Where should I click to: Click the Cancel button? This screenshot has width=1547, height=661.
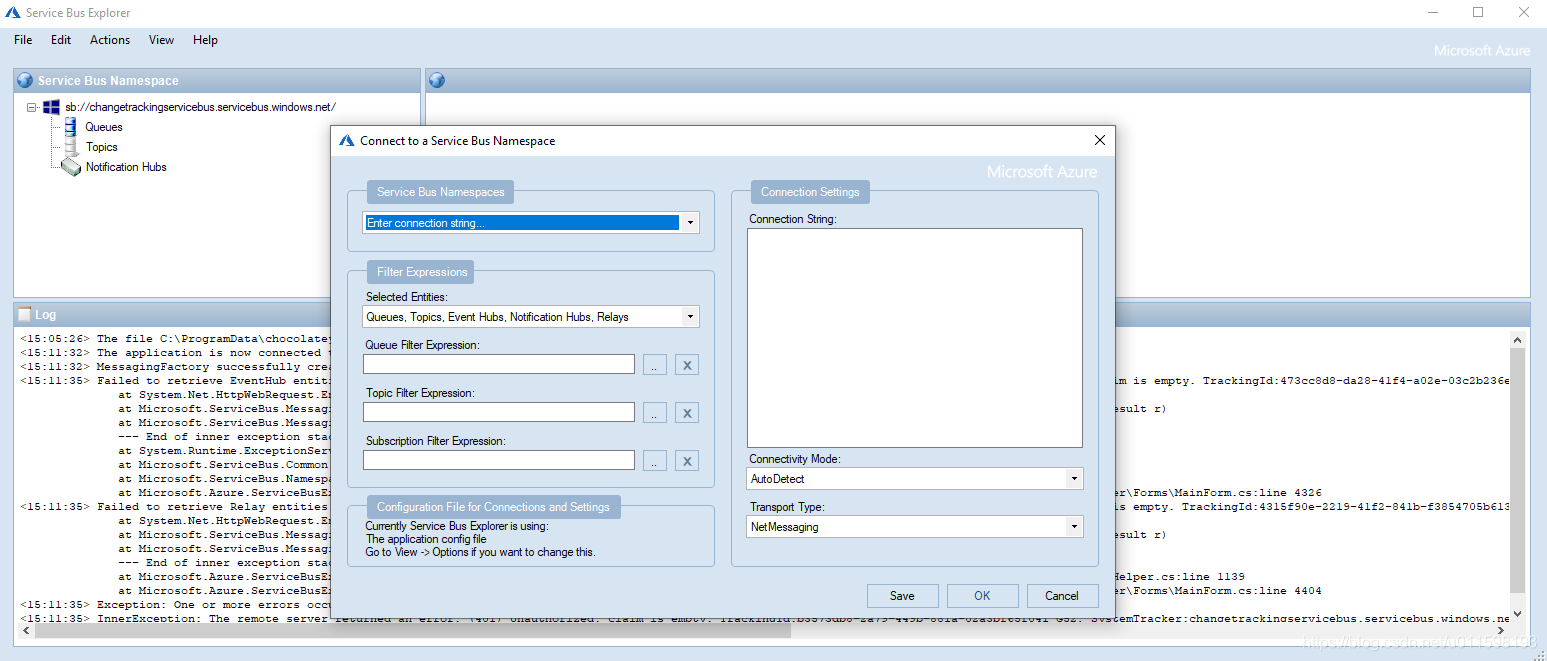(1062, 596)
